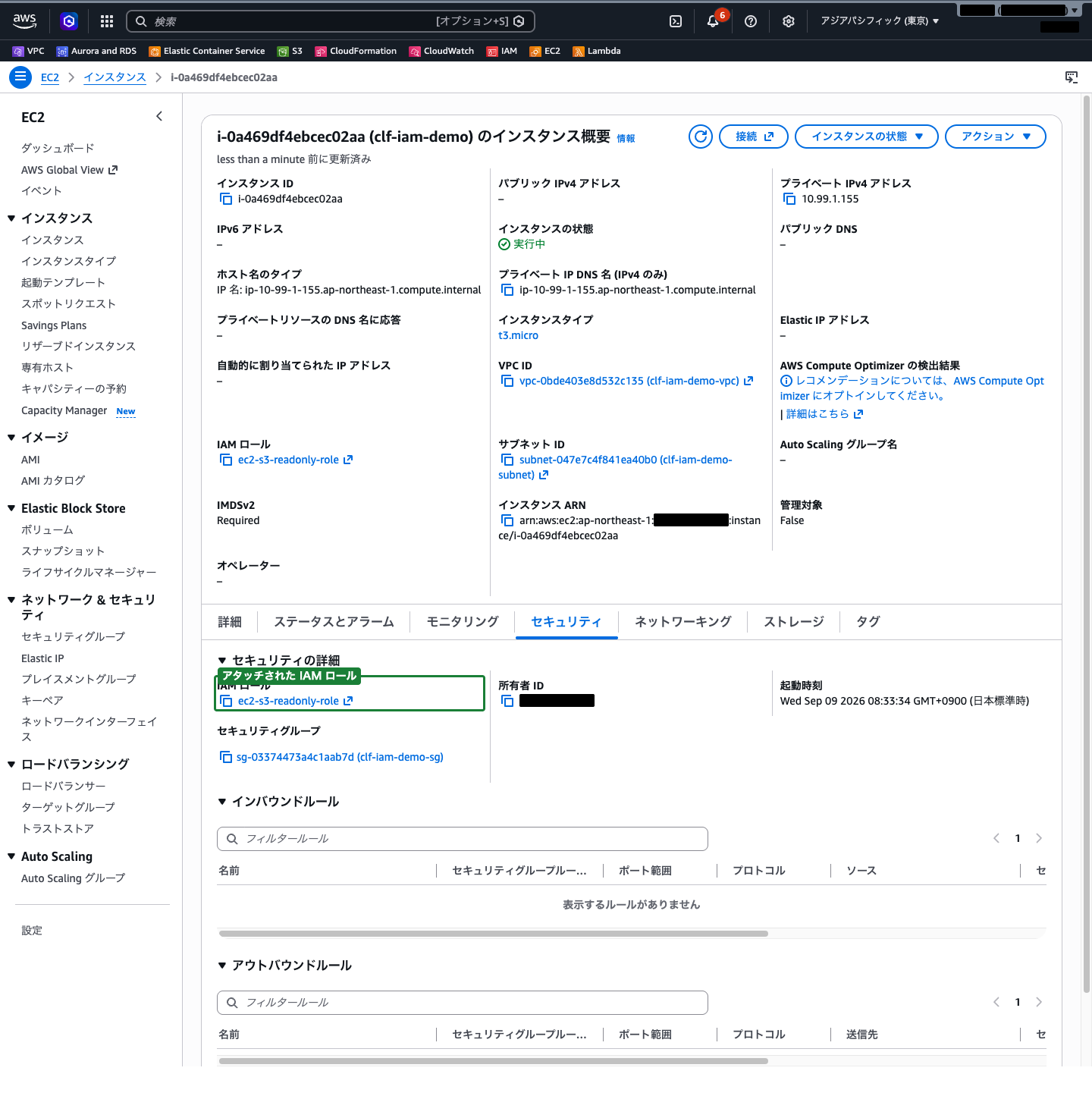
Task: Click the inbound rules horizontal scrollbar
Action: [494, 934]
